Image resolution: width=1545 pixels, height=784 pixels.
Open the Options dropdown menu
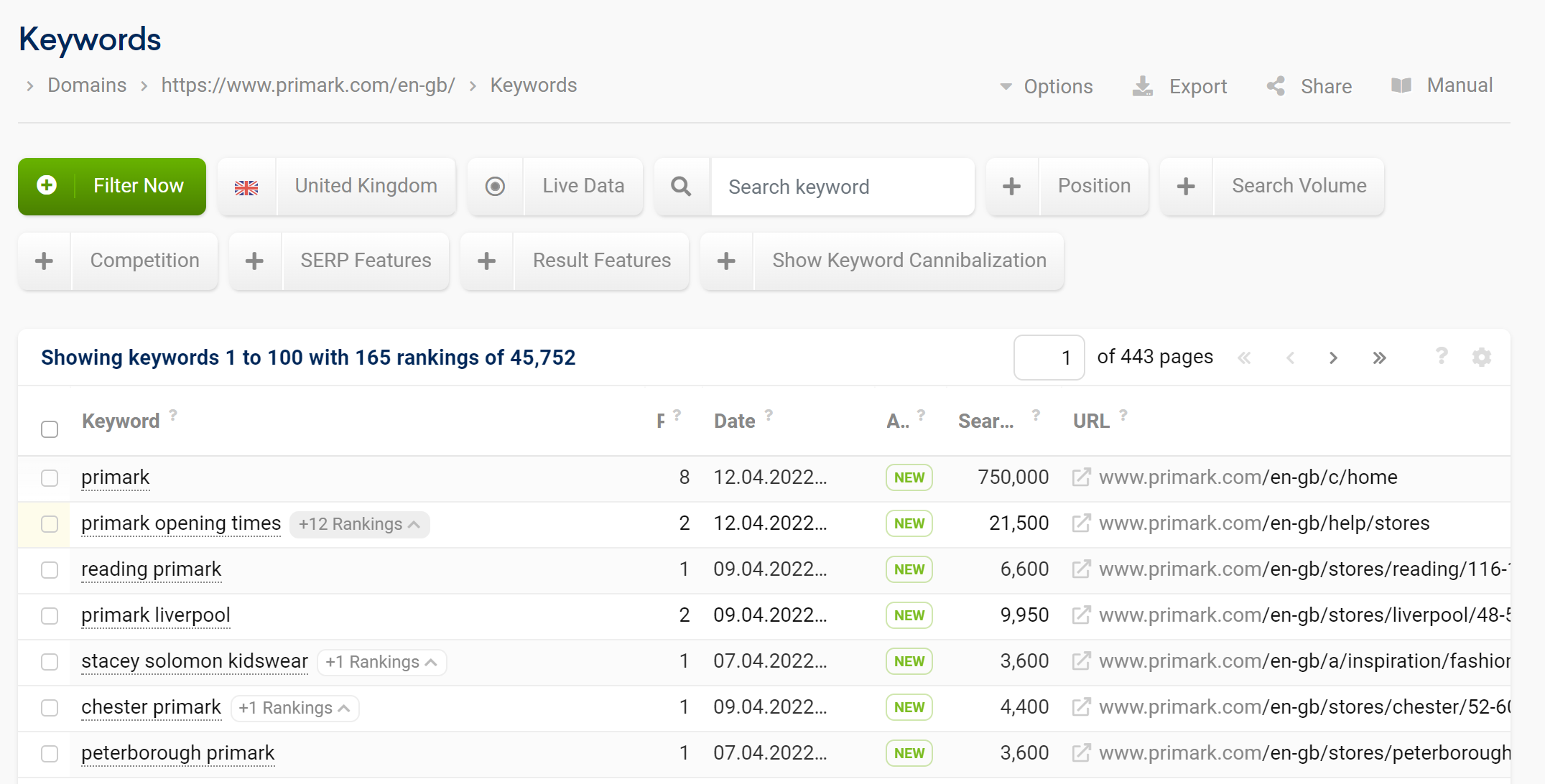1047,87
